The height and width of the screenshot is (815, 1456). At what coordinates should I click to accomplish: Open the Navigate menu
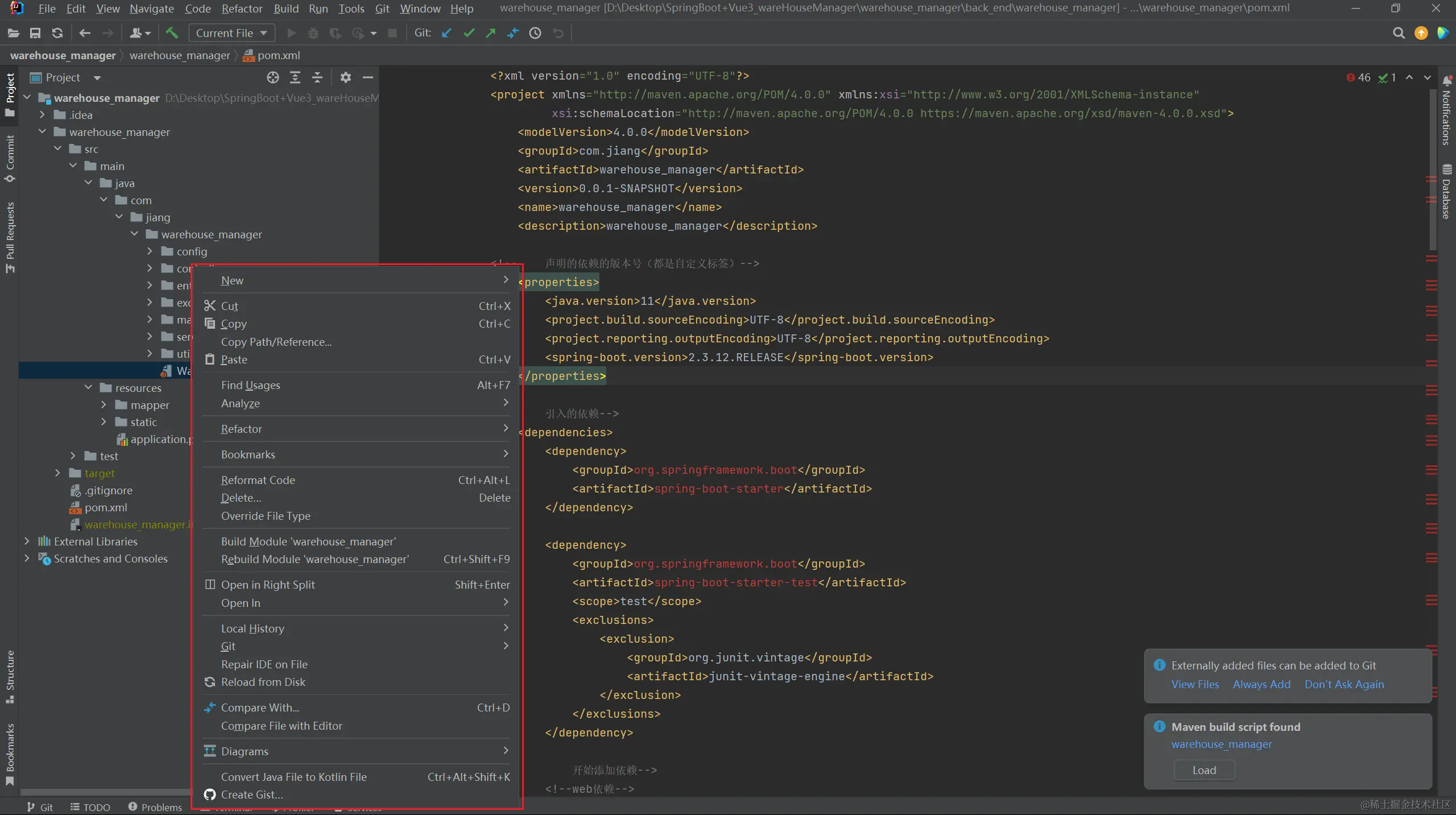coord(151,9)
